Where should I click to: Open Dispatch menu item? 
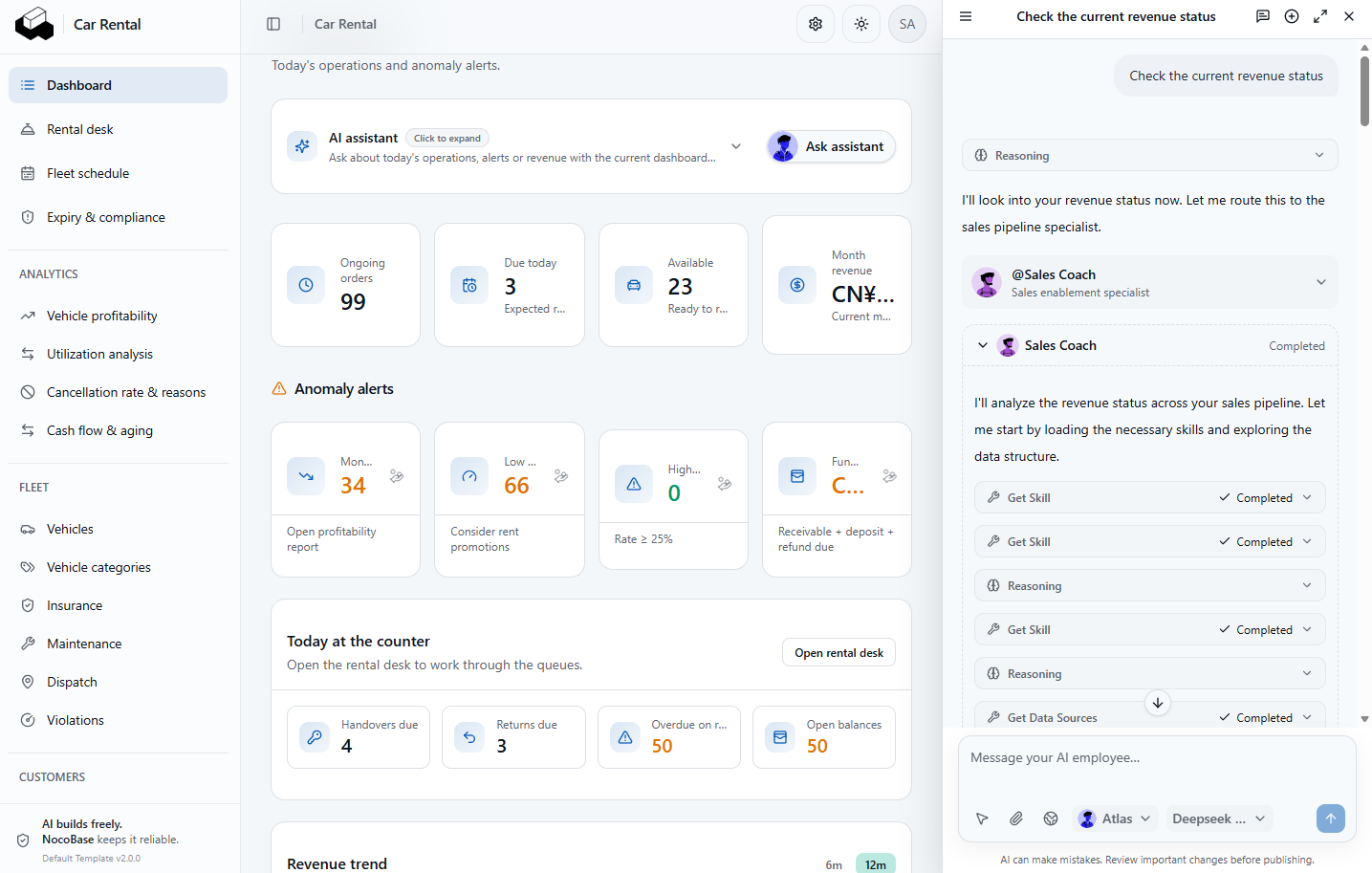[119, 682]
